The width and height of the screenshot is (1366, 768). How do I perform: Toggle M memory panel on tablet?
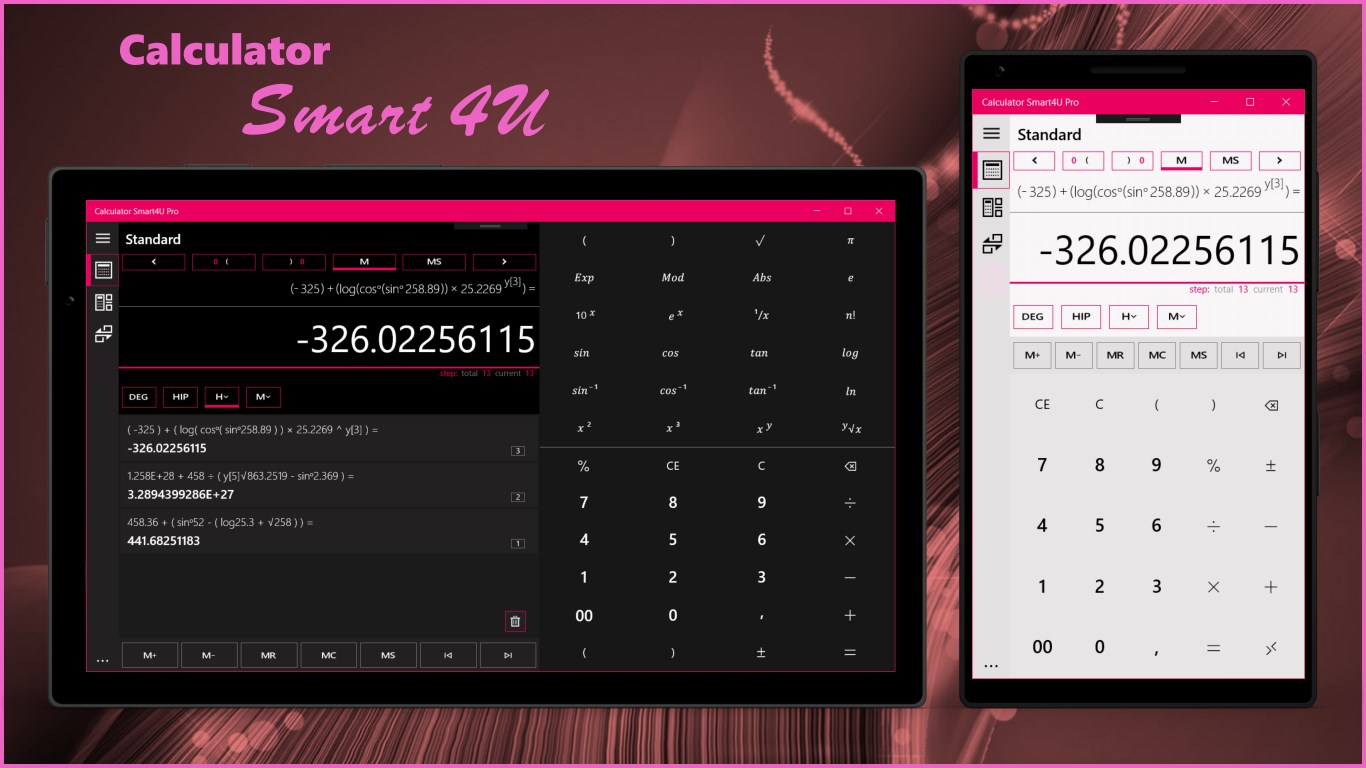point(364,262)
